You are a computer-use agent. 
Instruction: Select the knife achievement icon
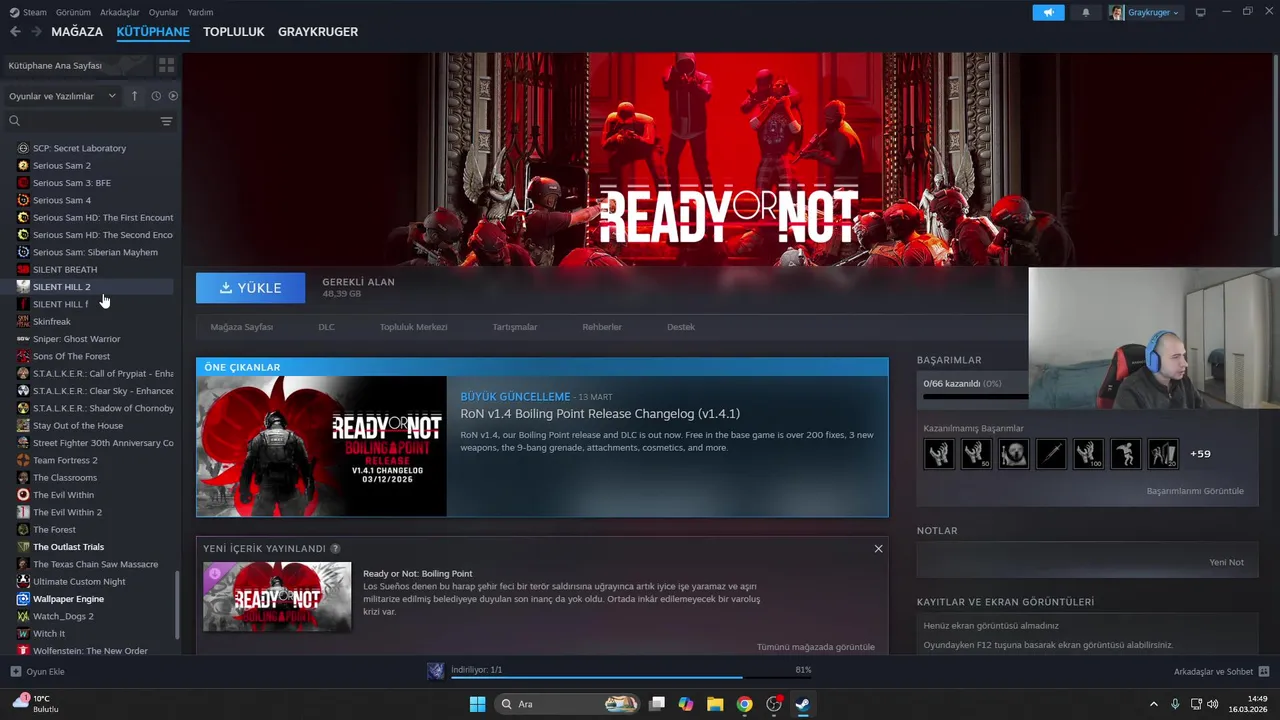(1051, 454)
